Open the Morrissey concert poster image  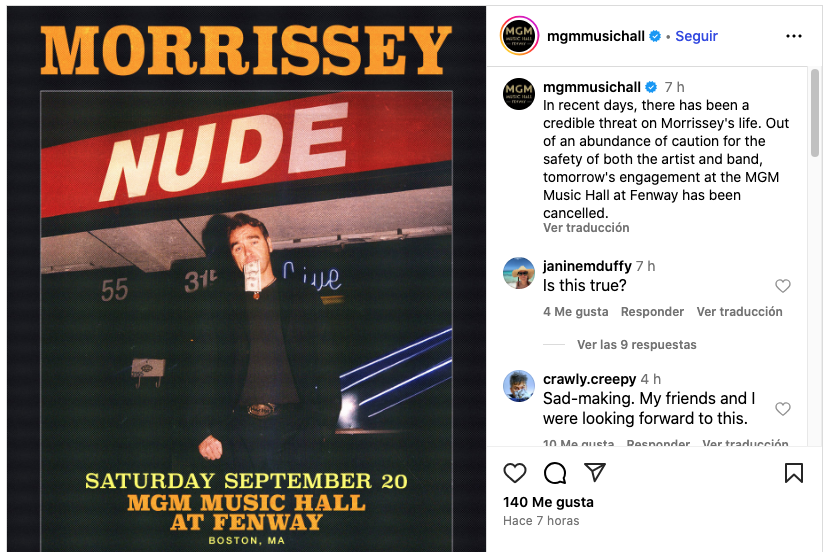(246, 279)
